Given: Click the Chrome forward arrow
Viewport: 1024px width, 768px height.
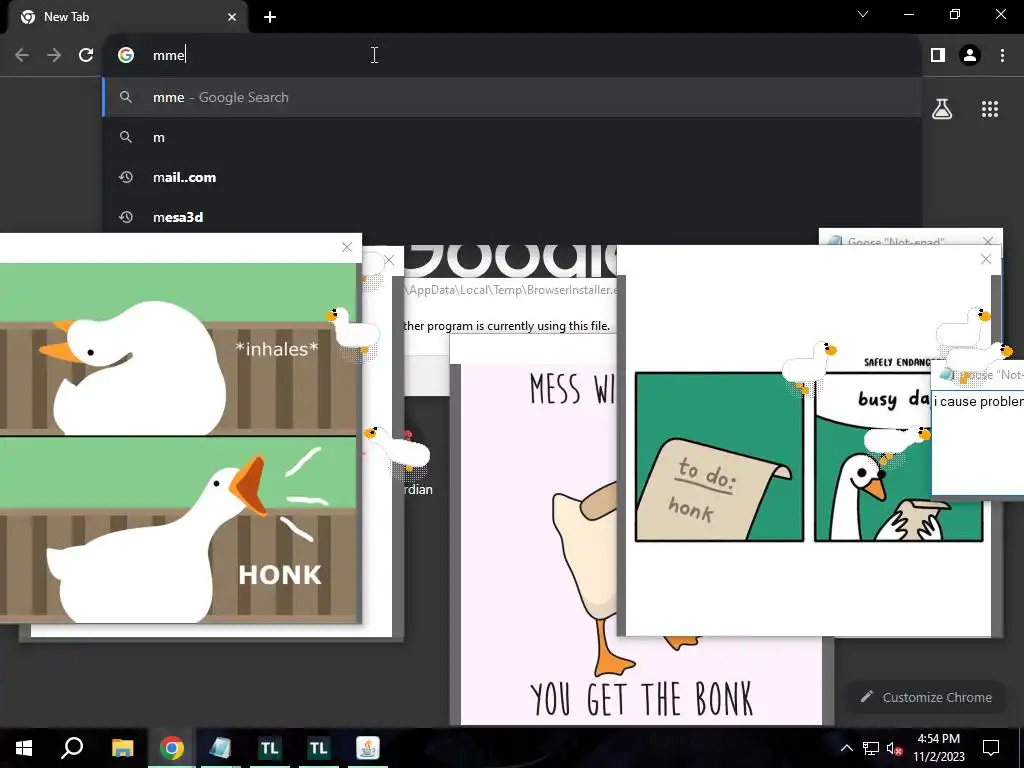Looking at the screenshot, I should tap(54, 55).
